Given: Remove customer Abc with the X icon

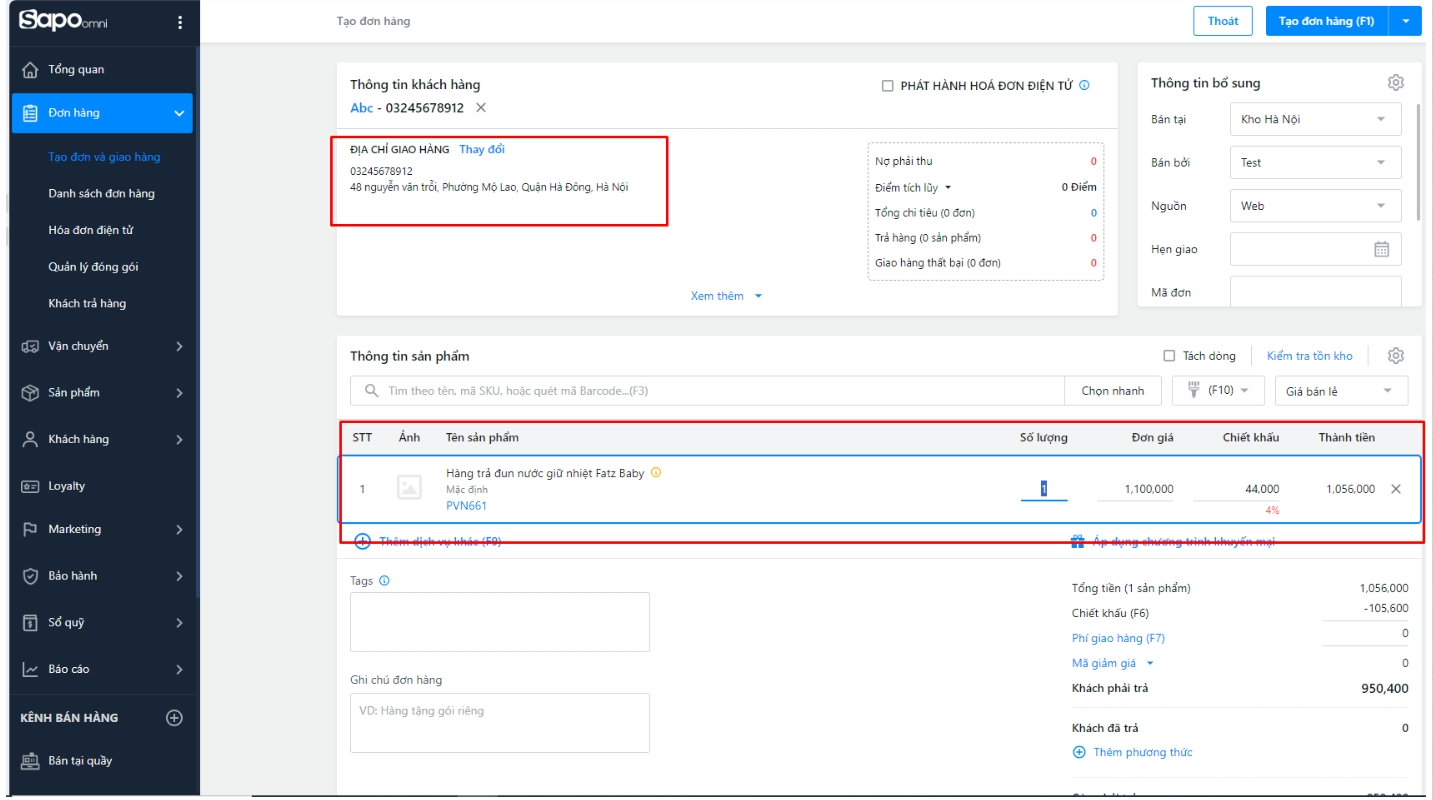Looking at the screenshot, I should (x=481, y=108).
